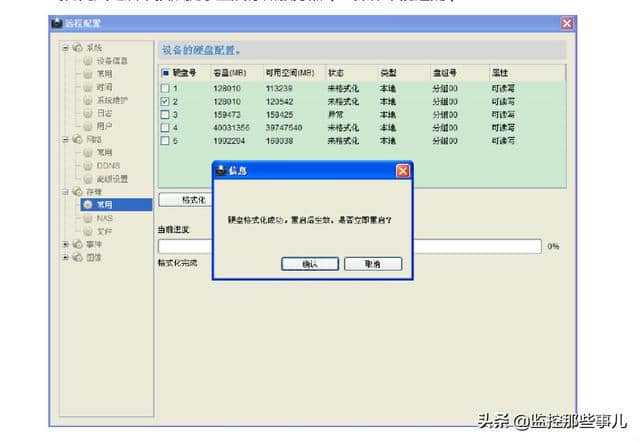Viewport: 640px width, 442px height.
Task: Check the box for disk 3
Action: point(165,115)
